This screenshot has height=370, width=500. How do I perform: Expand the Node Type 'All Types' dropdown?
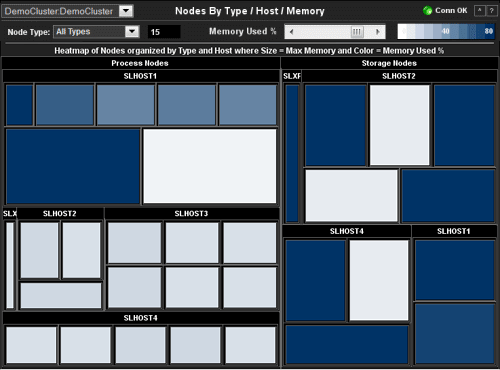[132, 32]
